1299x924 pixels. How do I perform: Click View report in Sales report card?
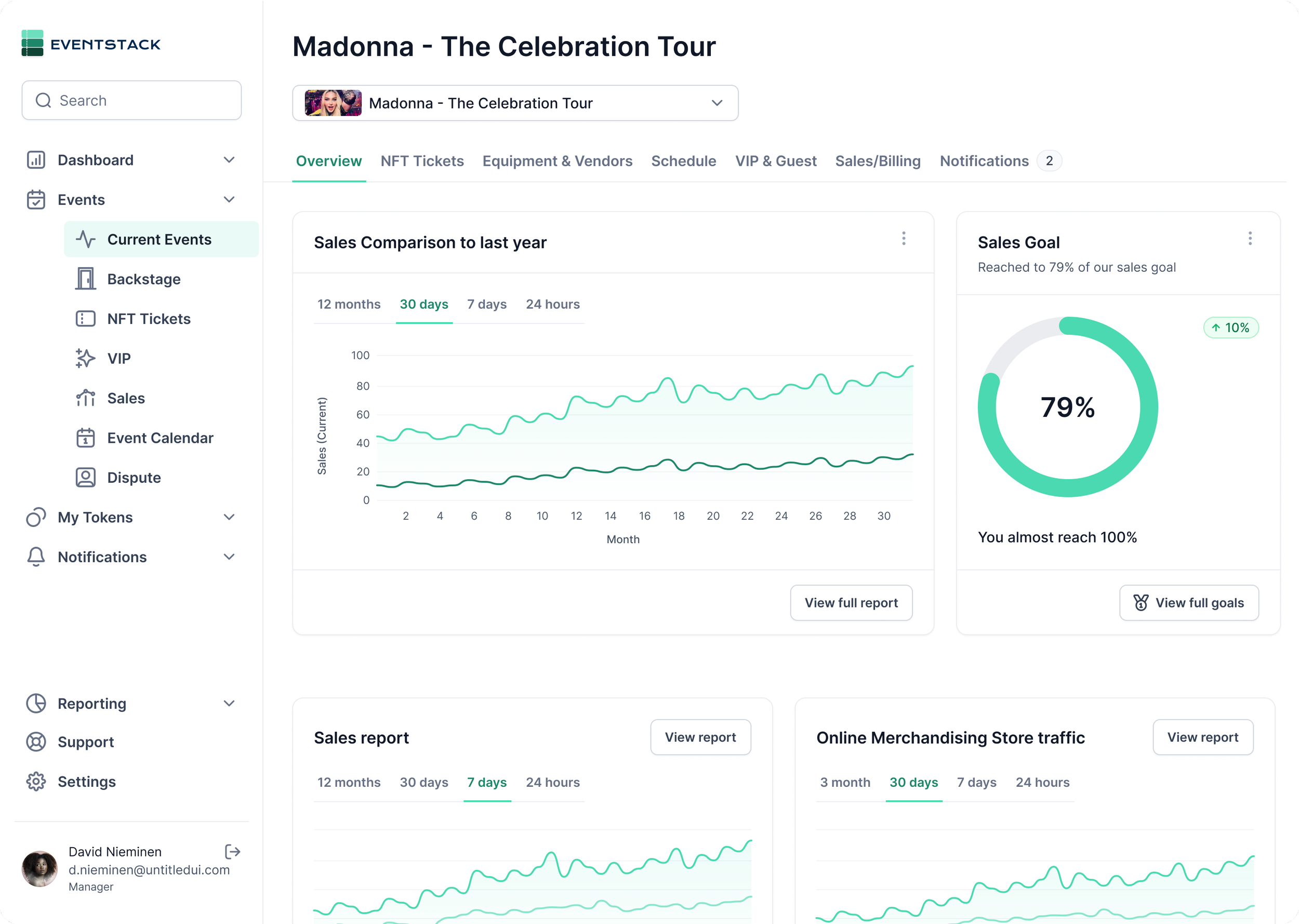coord(701,737)
